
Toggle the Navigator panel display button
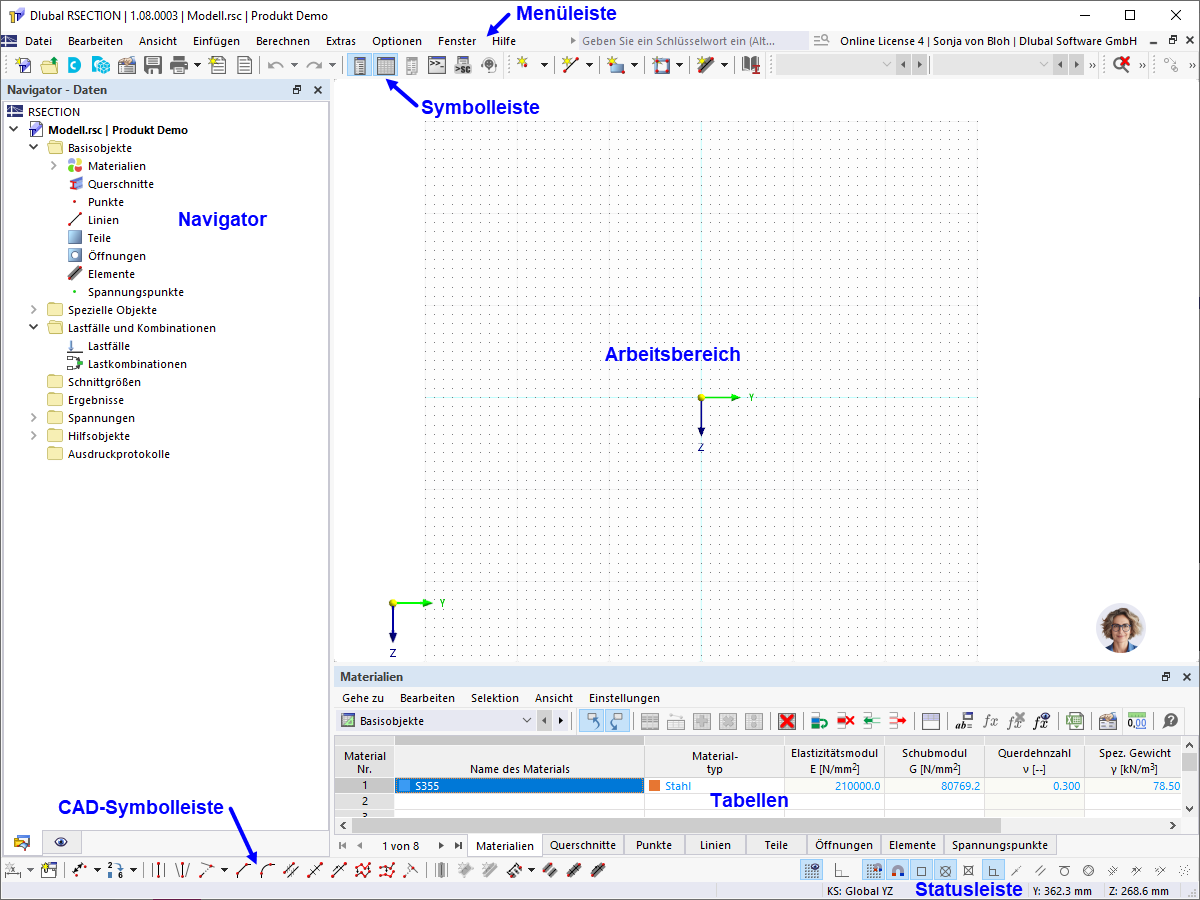point(360,65)
